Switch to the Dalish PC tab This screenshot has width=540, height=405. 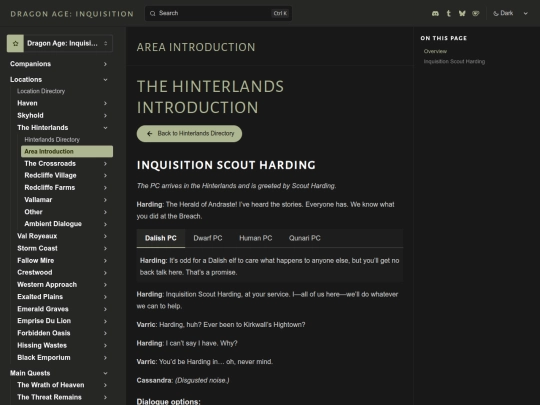click(x=161, y=238)
